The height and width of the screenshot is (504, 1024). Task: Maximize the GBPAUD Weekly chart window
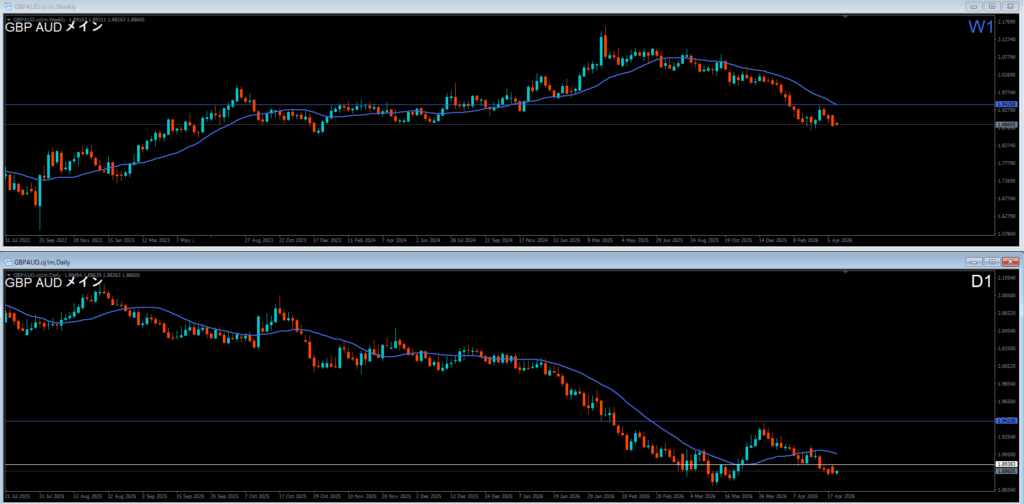(x=992, y=6)
